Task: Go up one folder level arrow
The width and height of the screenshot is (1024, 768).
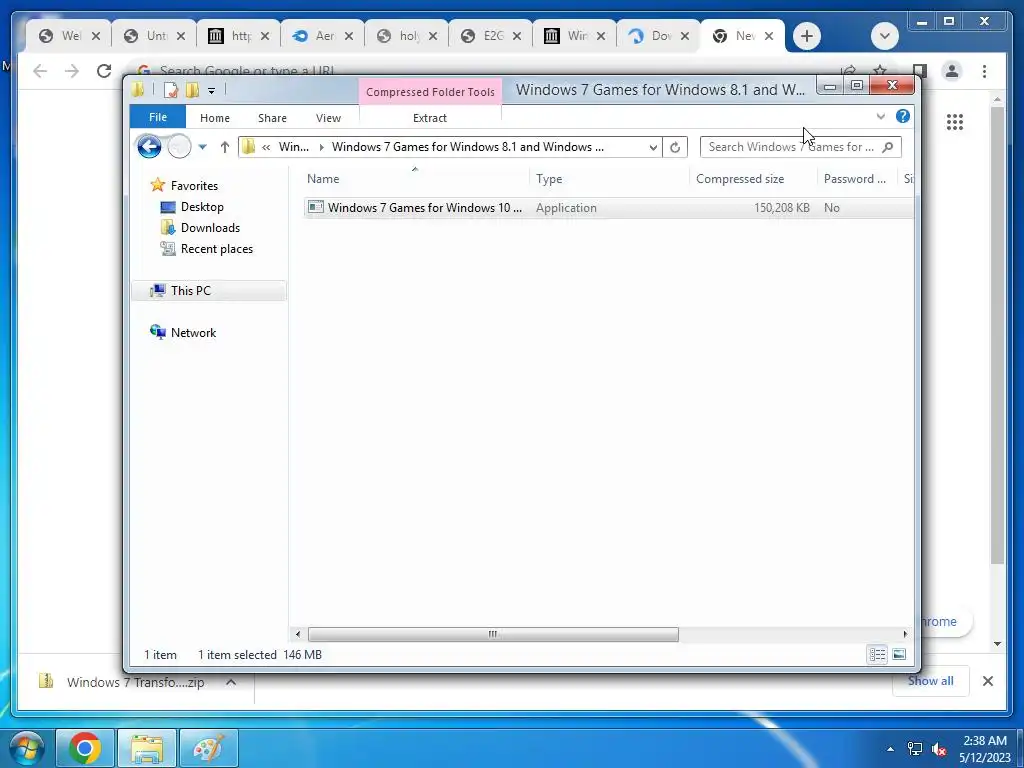Action: (225, 147)
